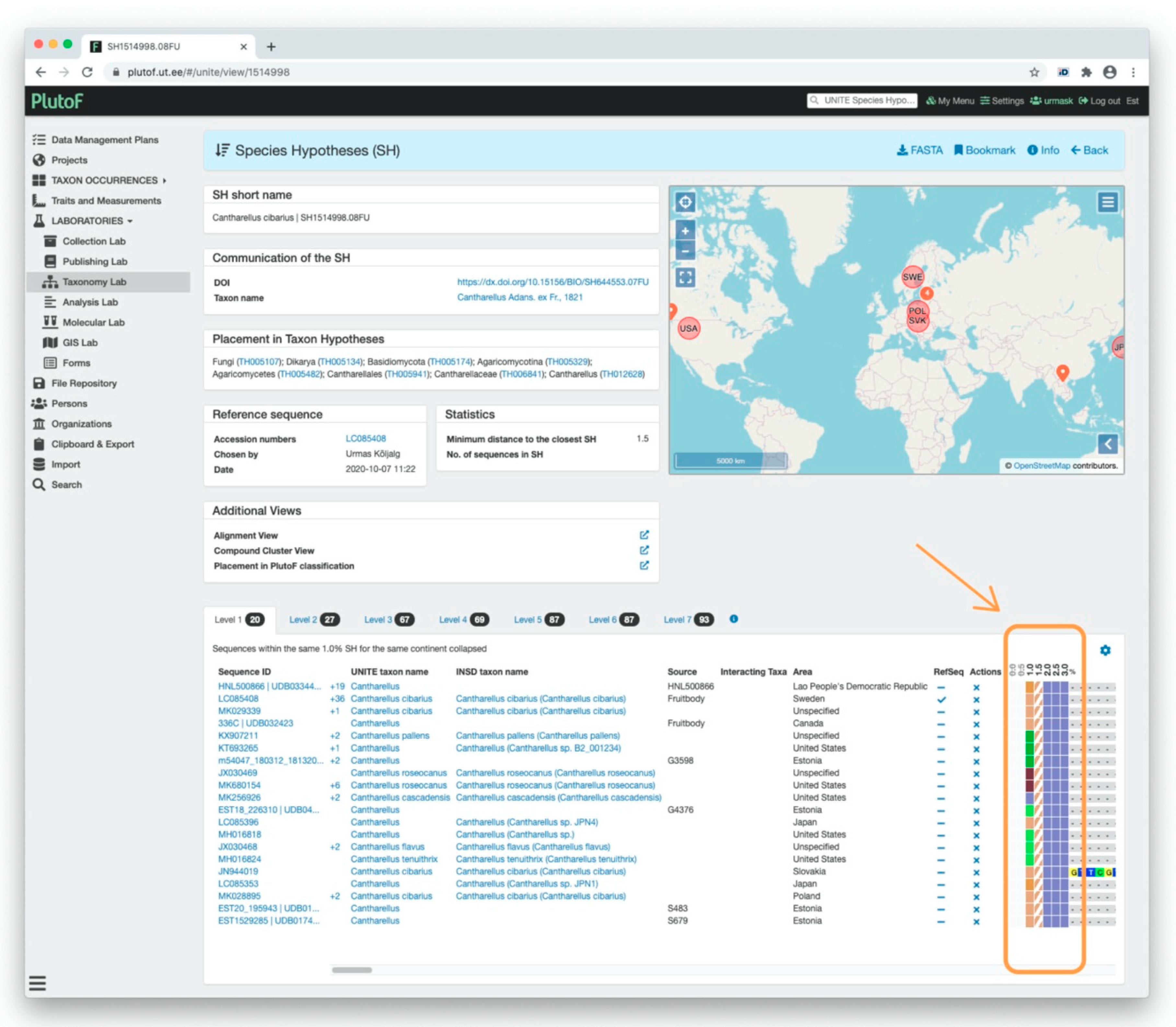Image resolution: width=1176 pixels, height=1027 pixels.
Task: Open Alignment View external link icon
Action: (644, 535)
